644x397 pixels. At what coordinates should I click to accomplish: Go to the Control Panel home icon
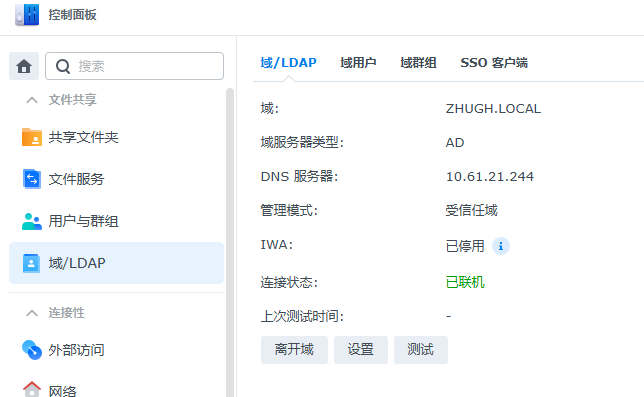pyautogui.click(x=24, y=66)
